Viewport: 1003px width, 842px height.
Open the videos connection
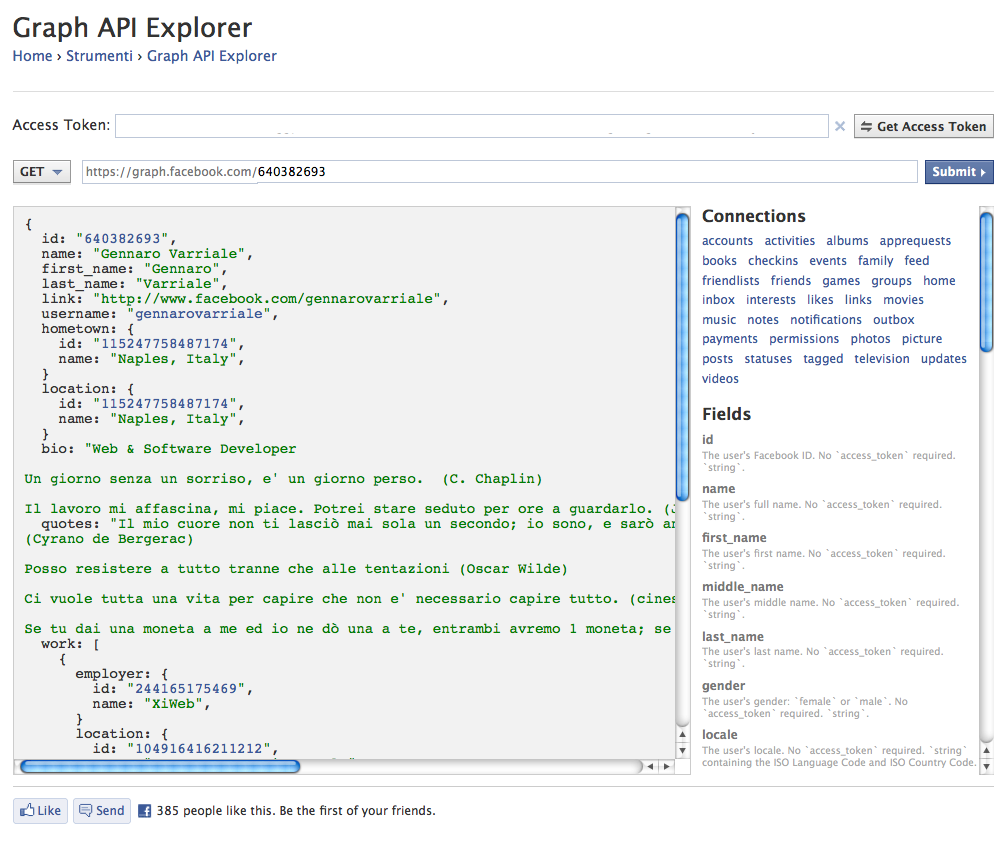[x=720, y=379]
